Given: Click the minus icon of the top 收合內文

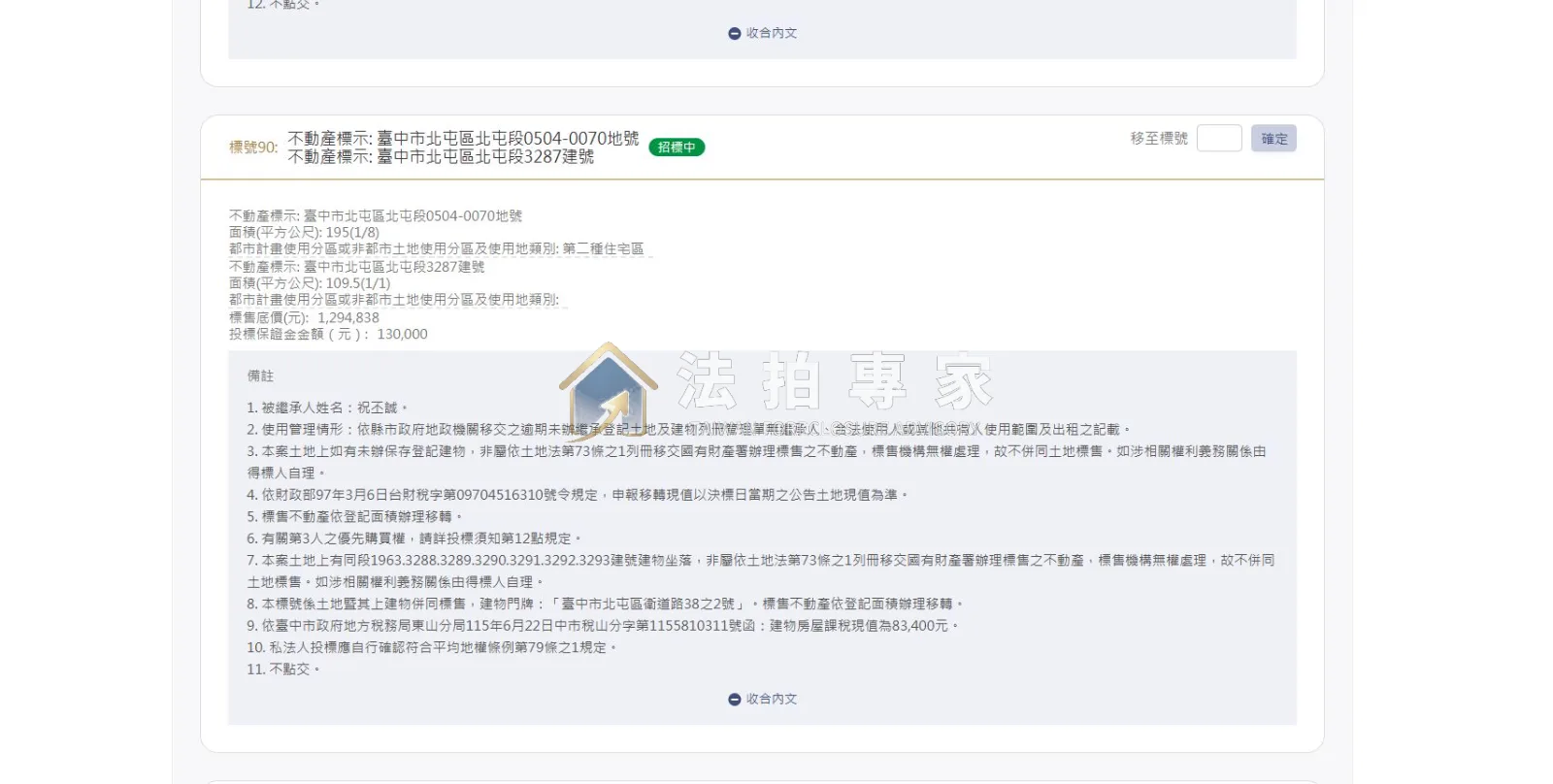Looking at the screenshot, I should pos(735,33).
